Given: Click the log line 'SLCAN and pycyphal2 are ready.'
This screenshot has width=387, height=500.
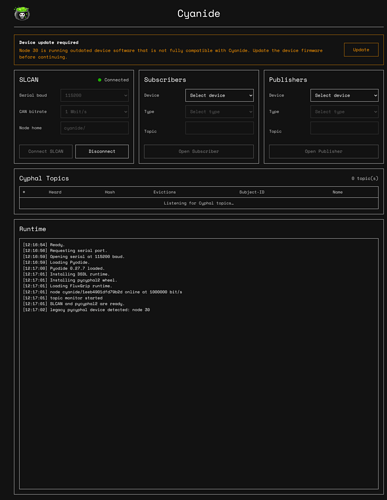Looking at the screenshot, I should 74,304.
